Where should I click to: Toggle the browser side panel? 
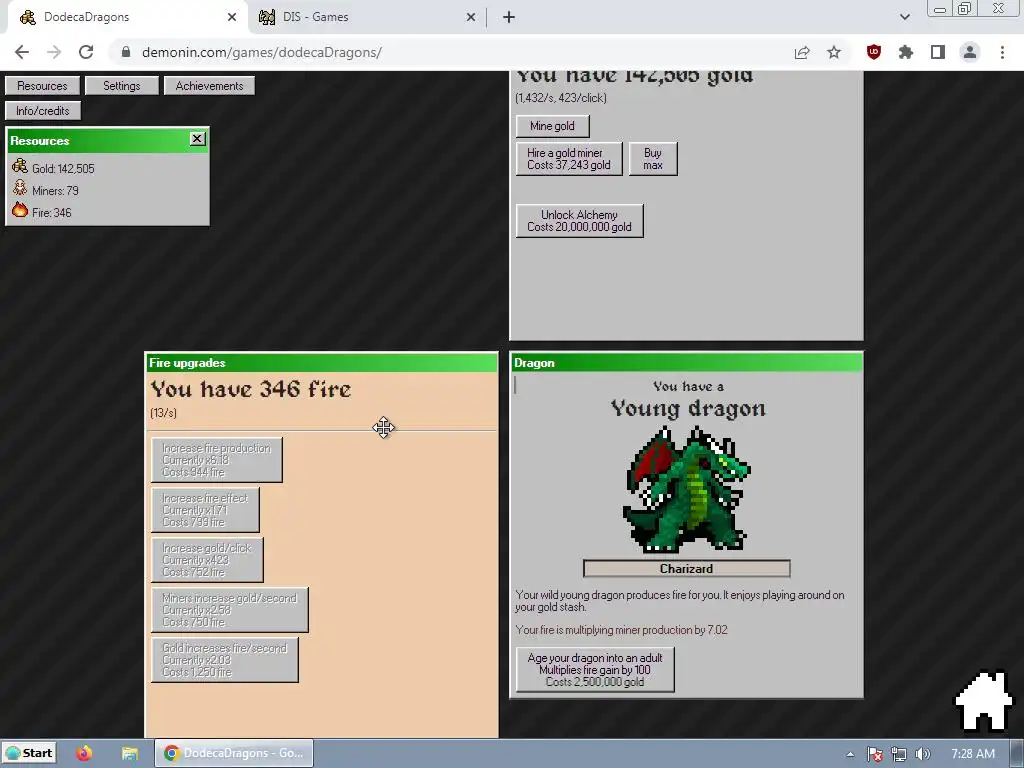tap(938, 52)
